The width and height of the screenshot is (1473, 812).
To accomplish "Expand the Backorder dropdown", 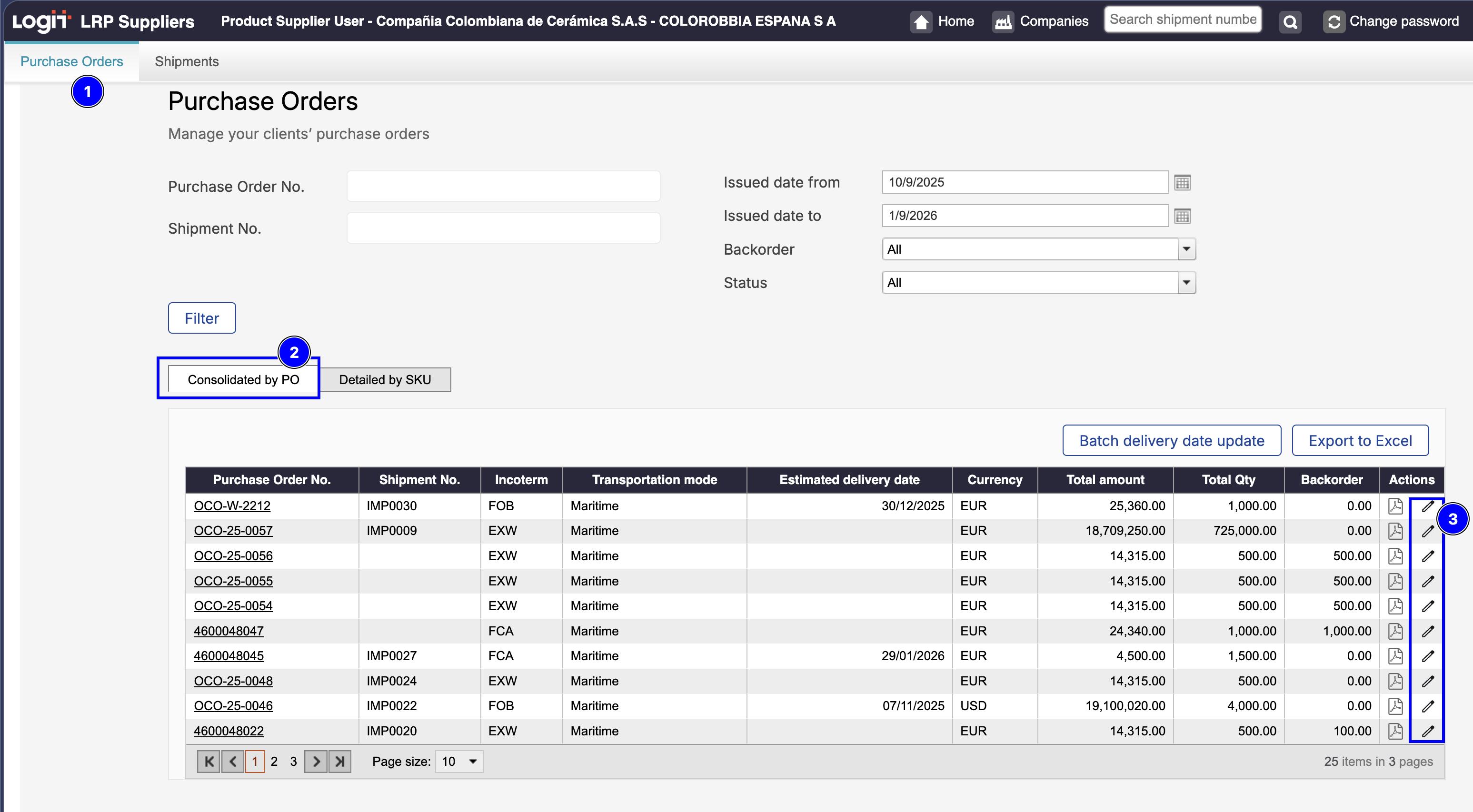I will (1186, 249).
